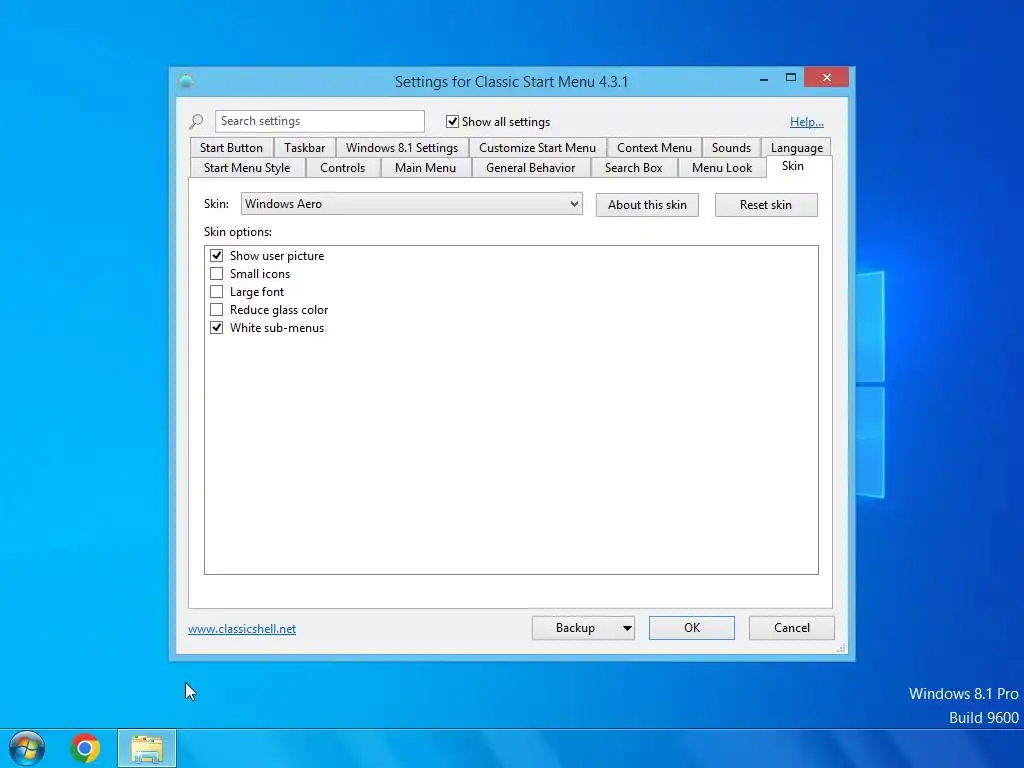Switch to the Start Button tab
Viewport: 1024px width, 768px height.
coord(231,148)
